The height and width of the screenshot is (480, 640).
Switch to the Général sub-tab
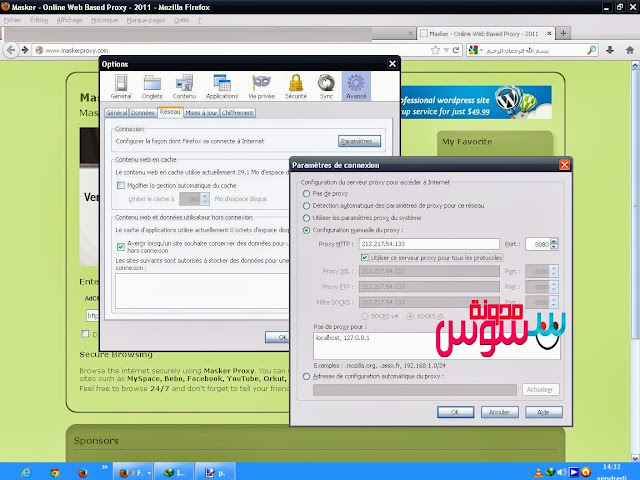pos(117,113)
